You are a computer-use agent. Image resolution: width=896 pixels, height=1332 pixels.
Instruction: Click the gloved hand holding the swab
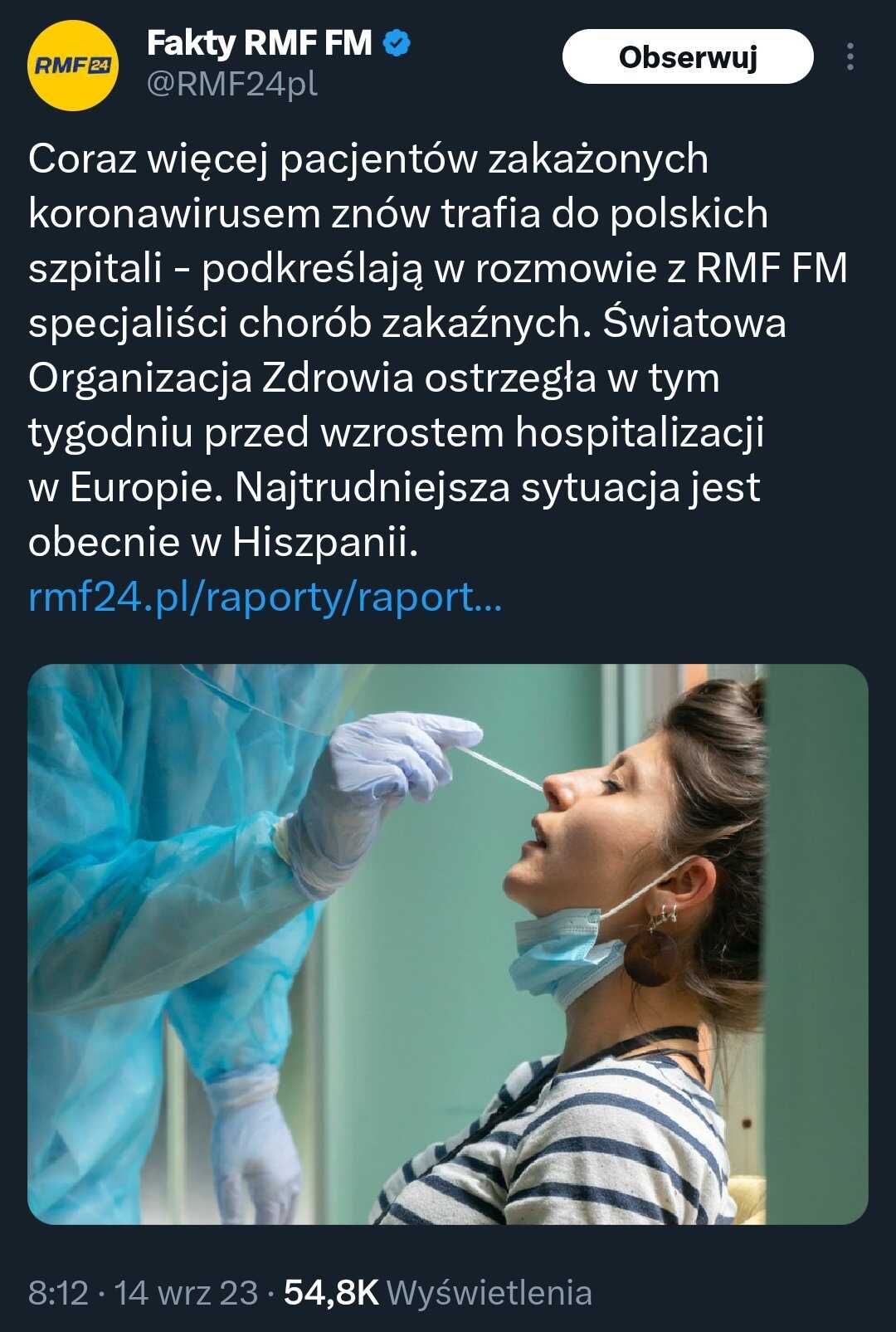pyautogui.click(x=390, y=780)
